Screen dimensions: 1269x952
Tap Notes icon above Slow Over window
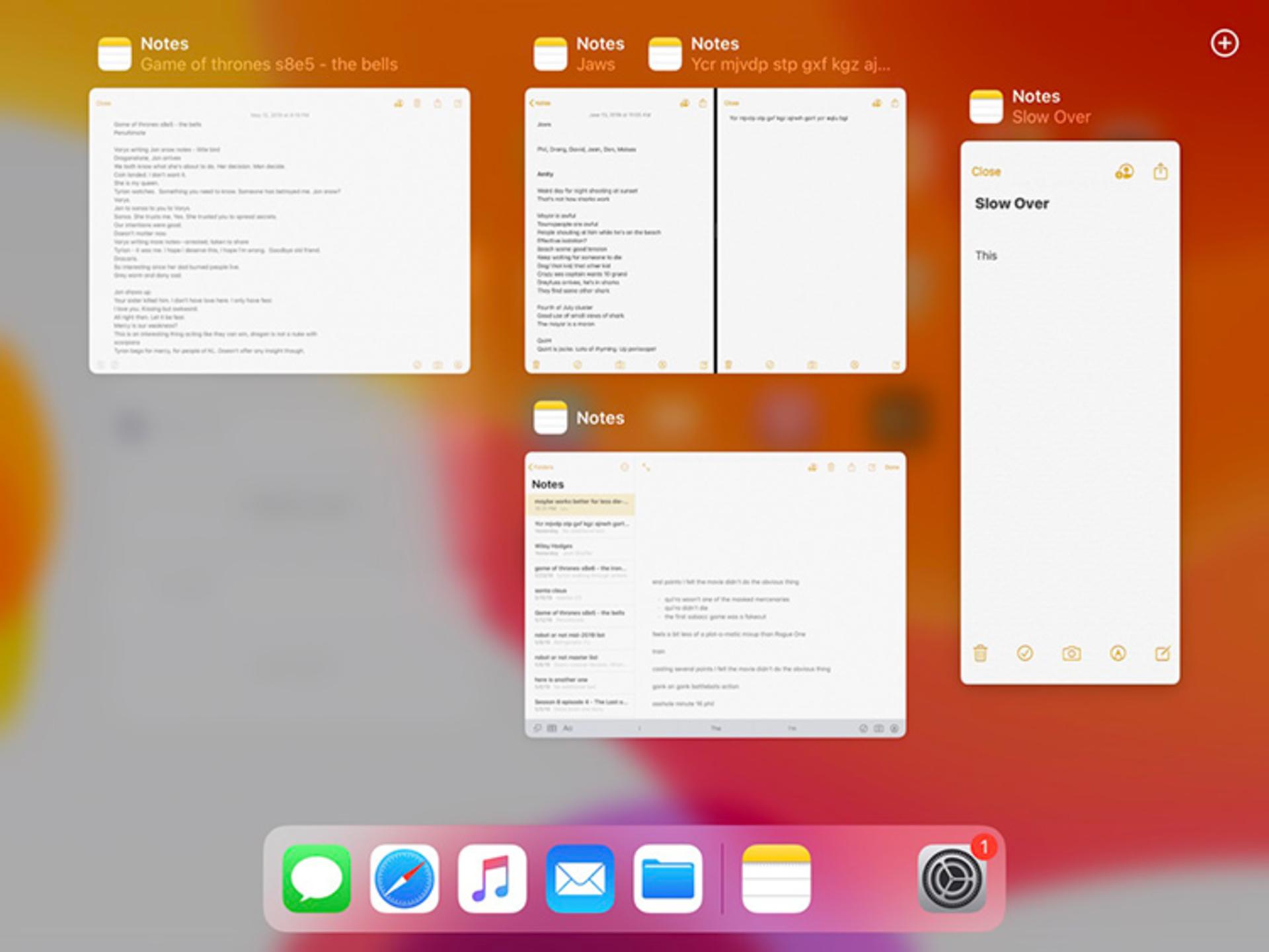986,107
